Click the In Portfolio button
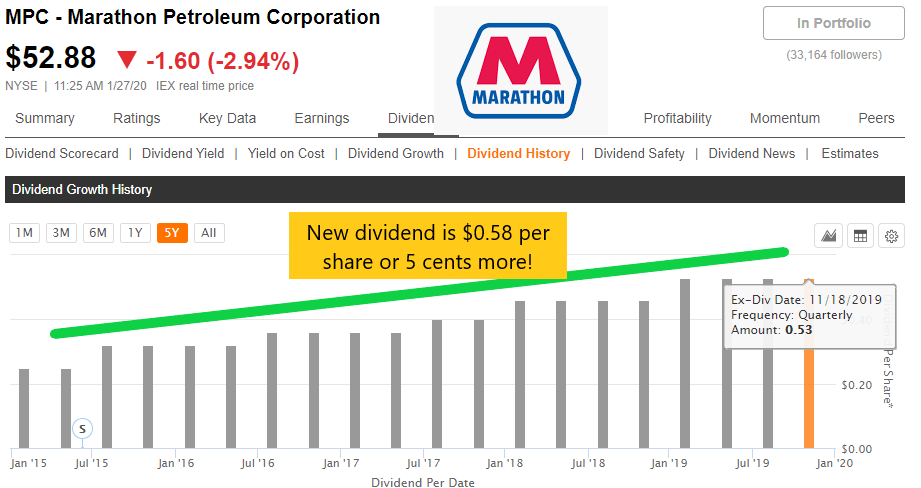Viewport: 921px width, 488px height. pos(833,23)
